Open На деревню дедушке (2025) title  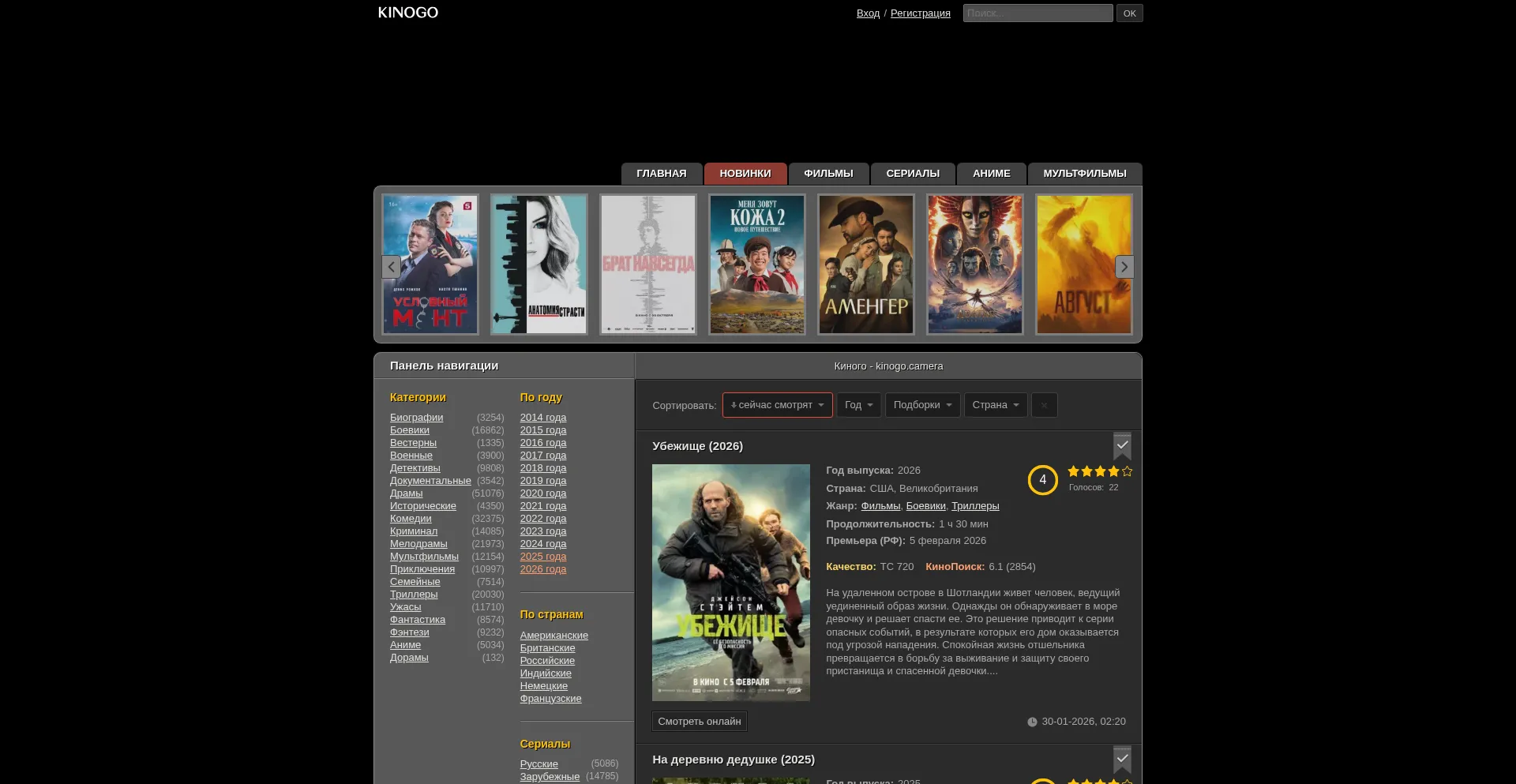[x=734, y=760]
